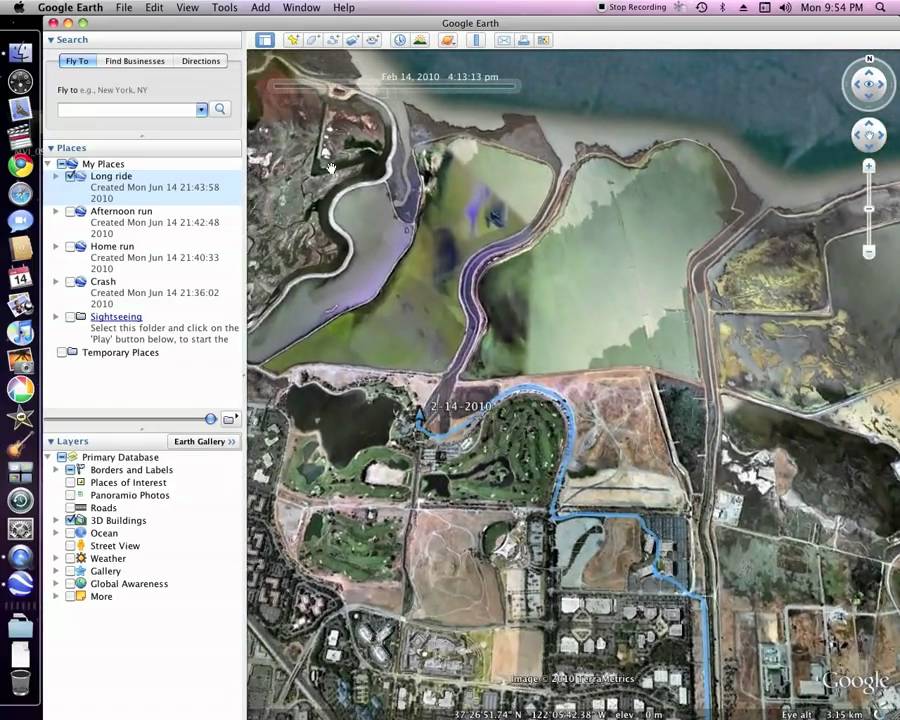The image size is (900, 720).
Task: Open the View menu
Action: coord(187,7)
